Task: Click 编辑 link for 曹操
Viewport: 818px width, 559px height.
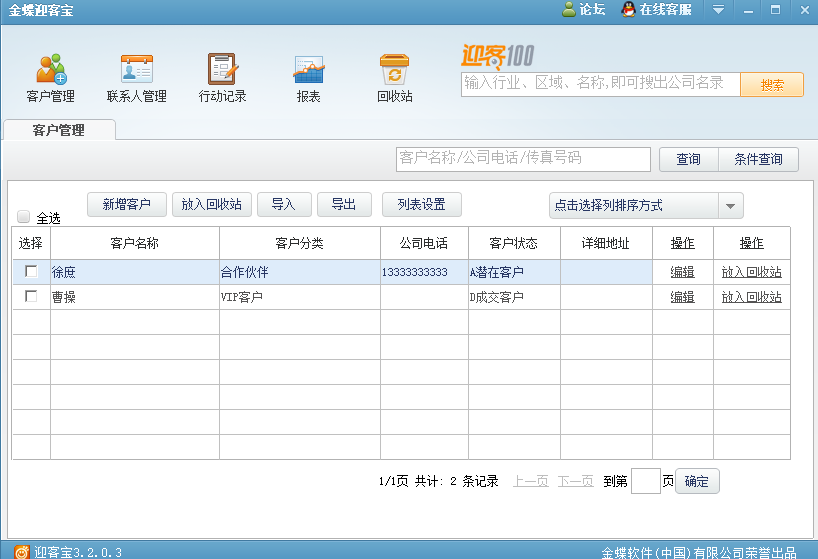Action: pos(682,297)
